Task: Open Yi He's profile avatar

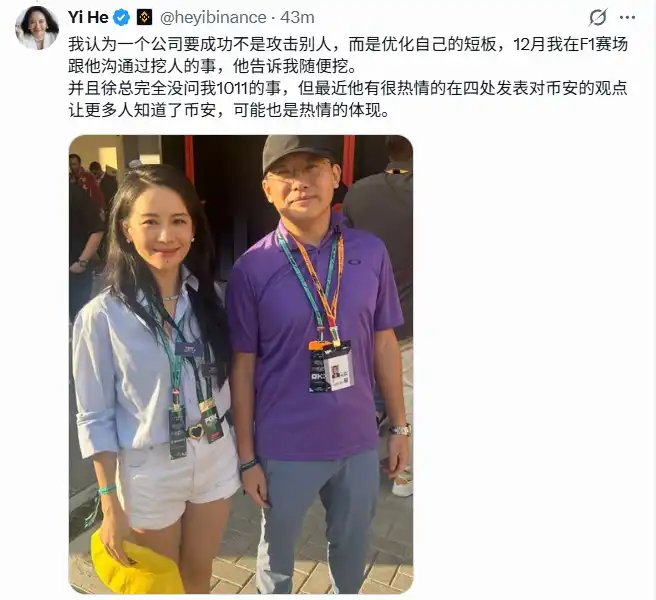Action: (37, 28)
